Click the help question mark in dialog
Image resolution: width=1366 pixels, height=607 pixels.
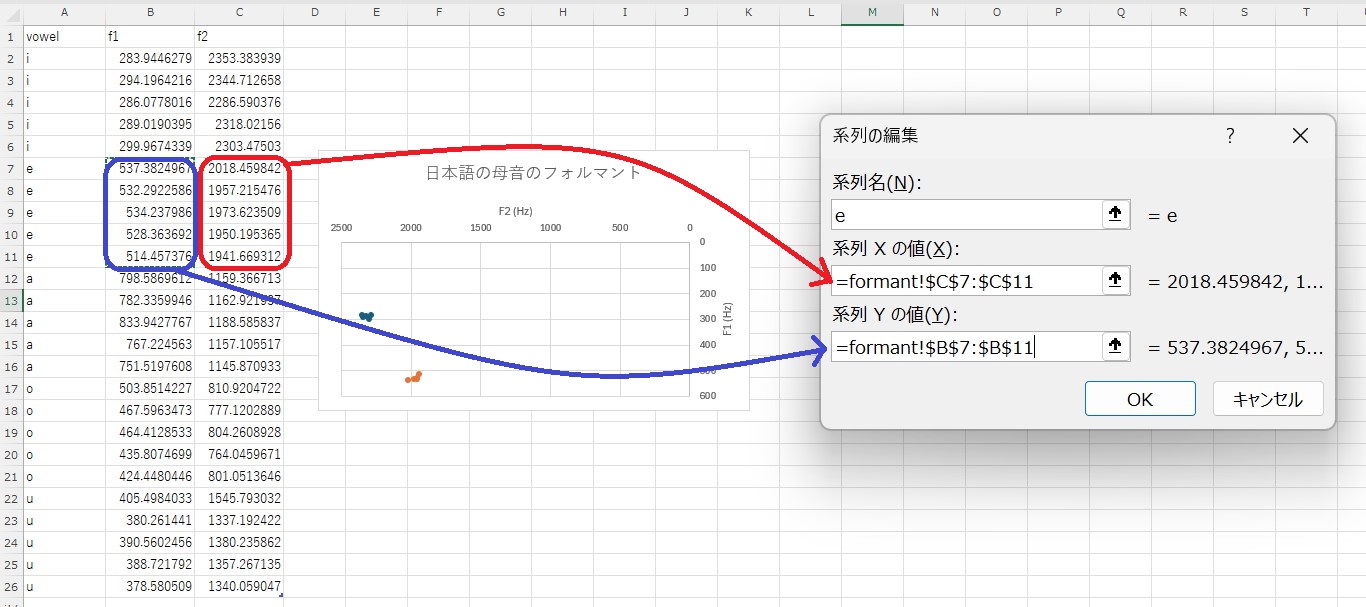[1230, 136]
